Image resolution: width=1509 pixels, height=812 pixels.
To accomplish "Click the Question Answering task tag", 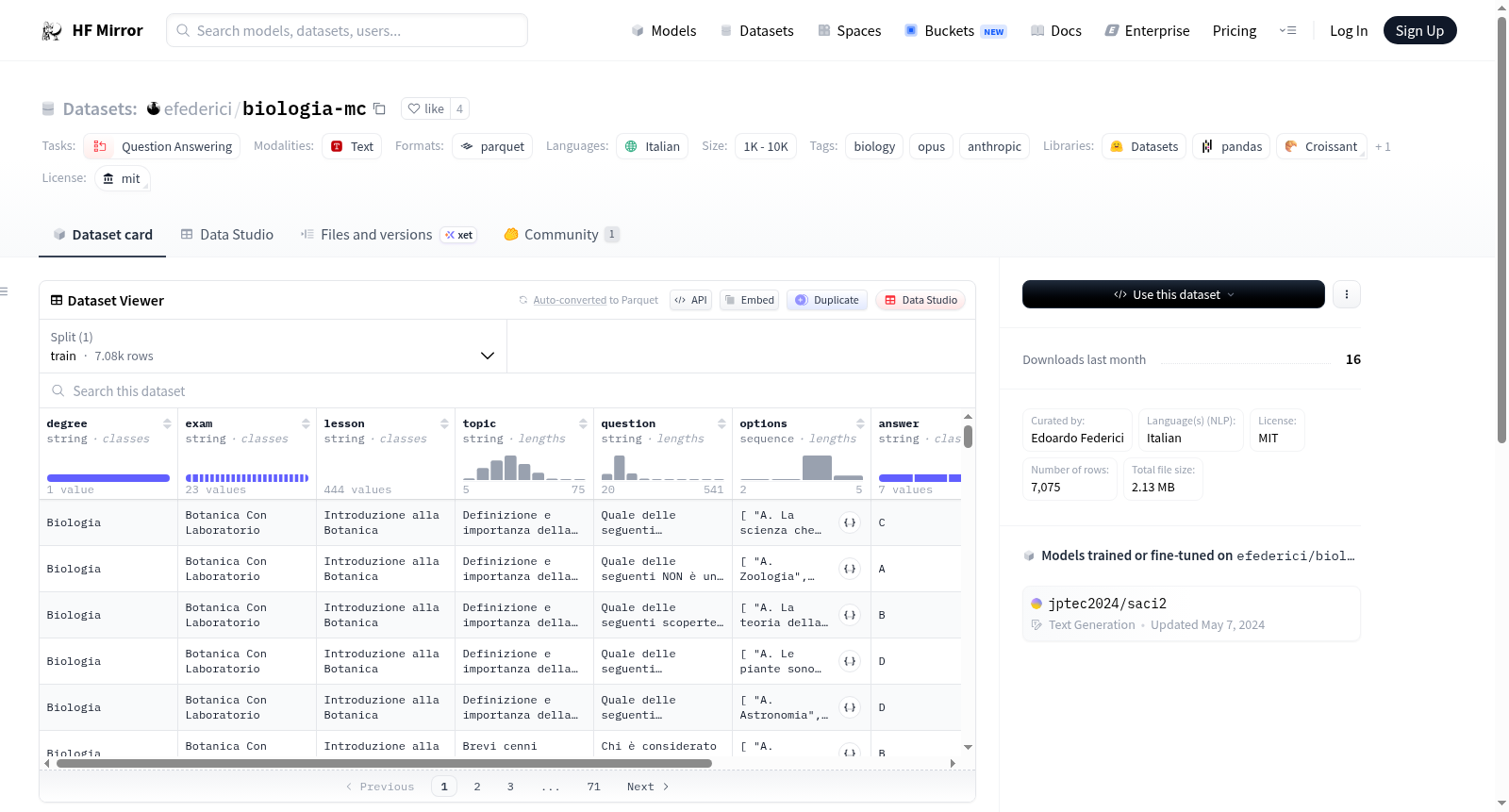I will click(162, 146).
